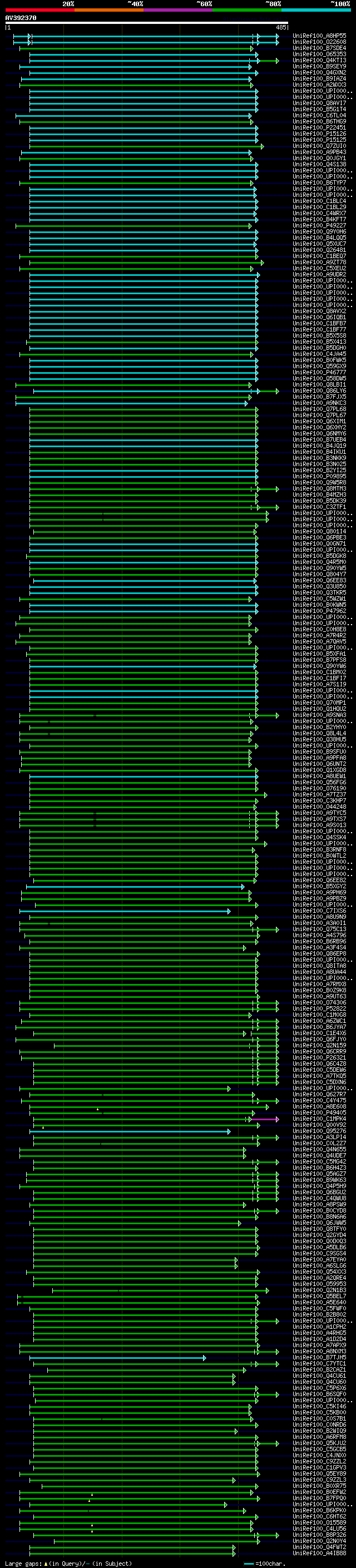This screenshot has height=1568, width=356.
Task: Open hit UniRef100_Q4KTI3
Action: [319, 60]
